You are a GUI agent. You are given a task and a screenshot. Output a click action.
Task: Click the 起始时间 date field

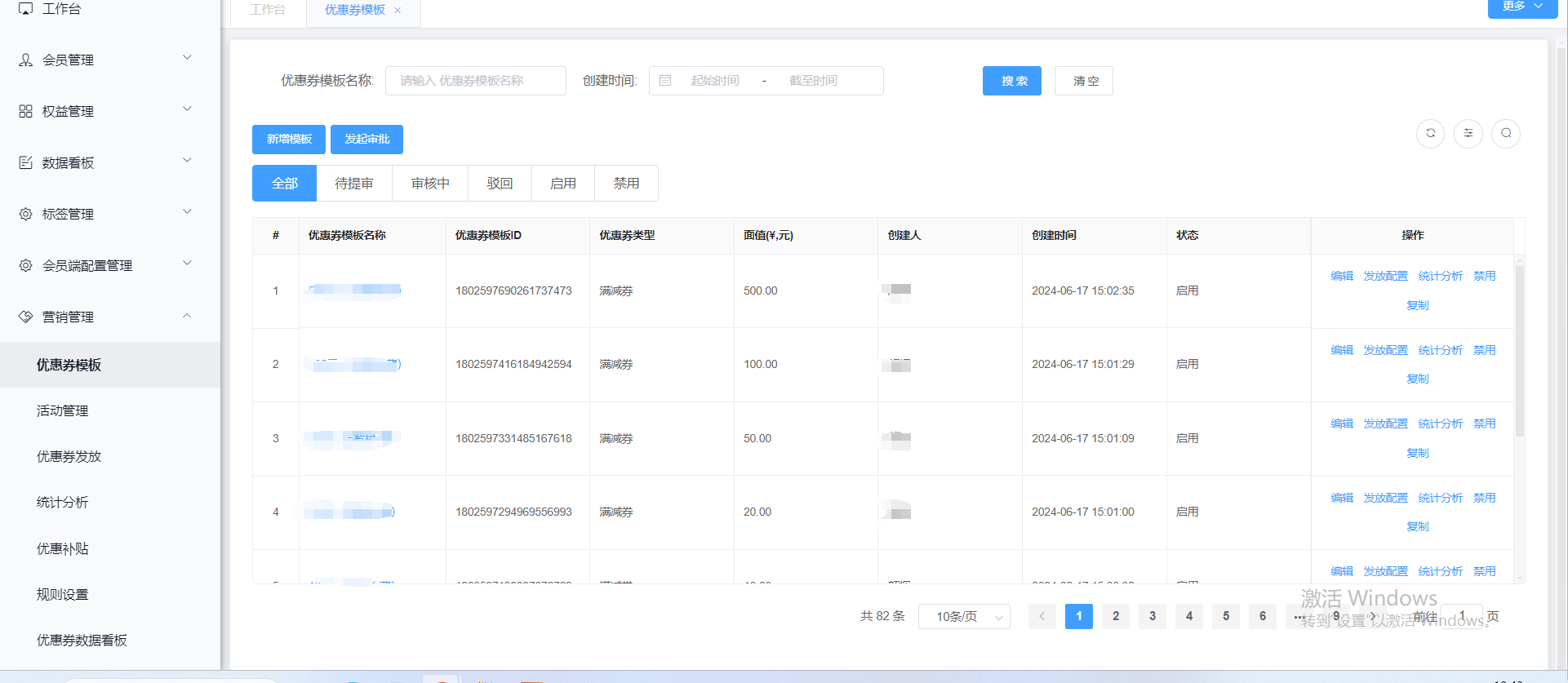(x=715, y=81)
